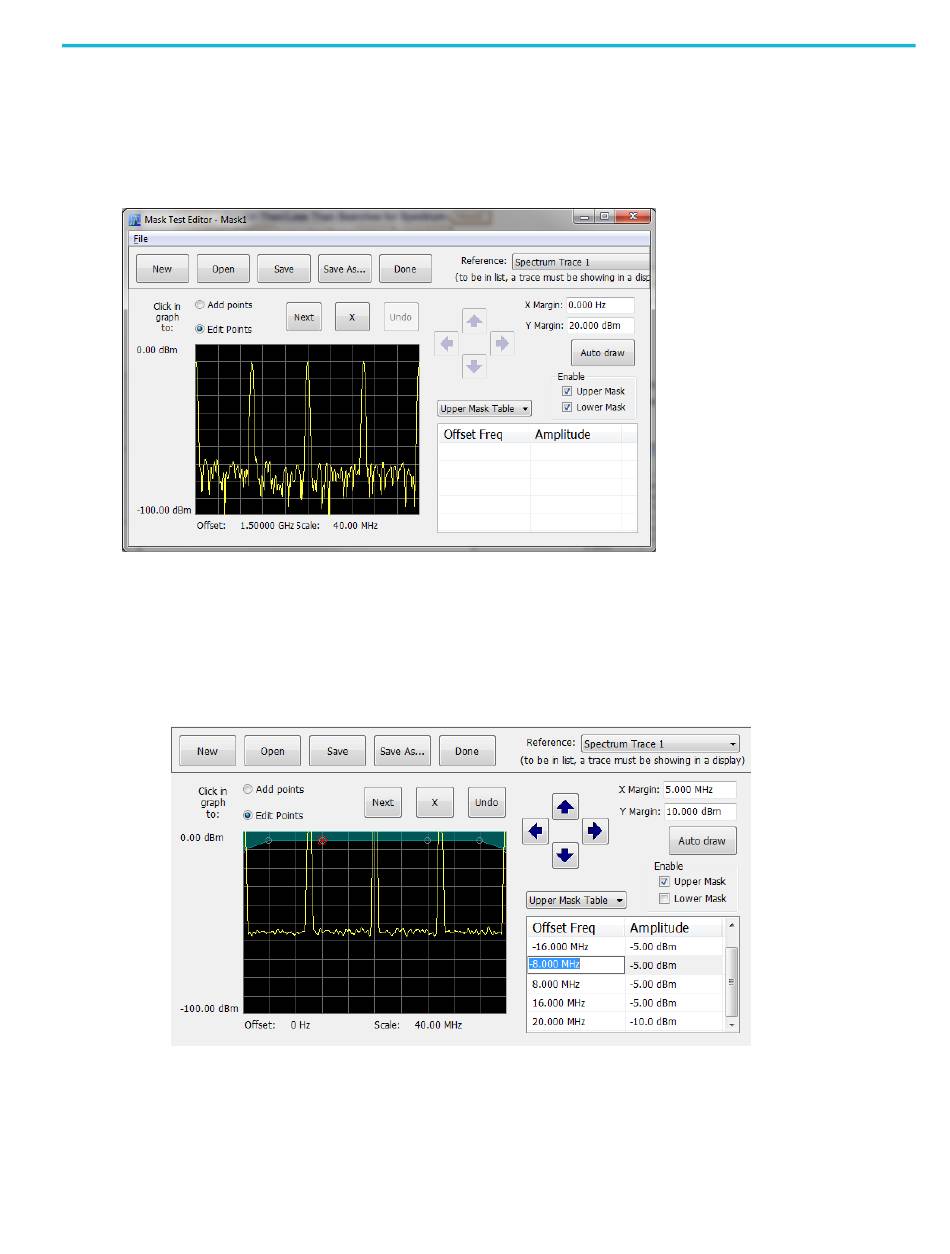Click the blue right arrow in lower editor
This screenshot has height=1254, width=950.
[595, 831]
